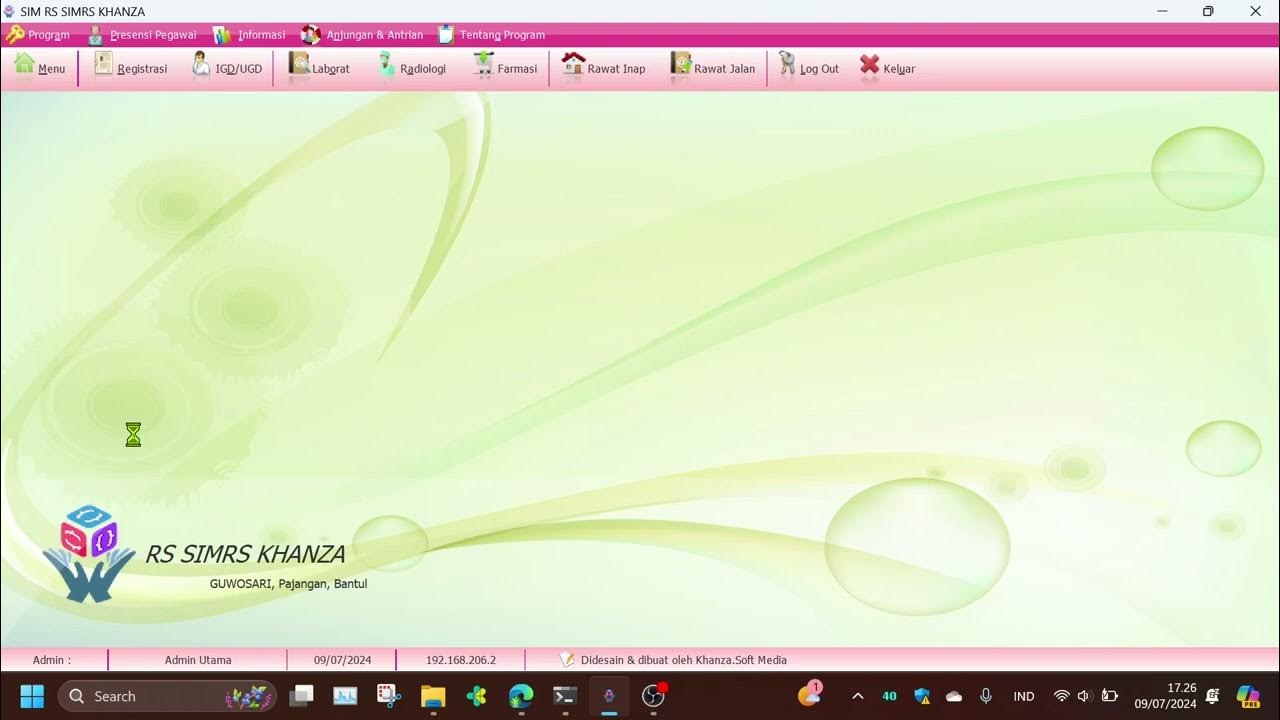Open the Snipping Tool taskbar icon
The image size is (1280, 720).
click(389, 696)
